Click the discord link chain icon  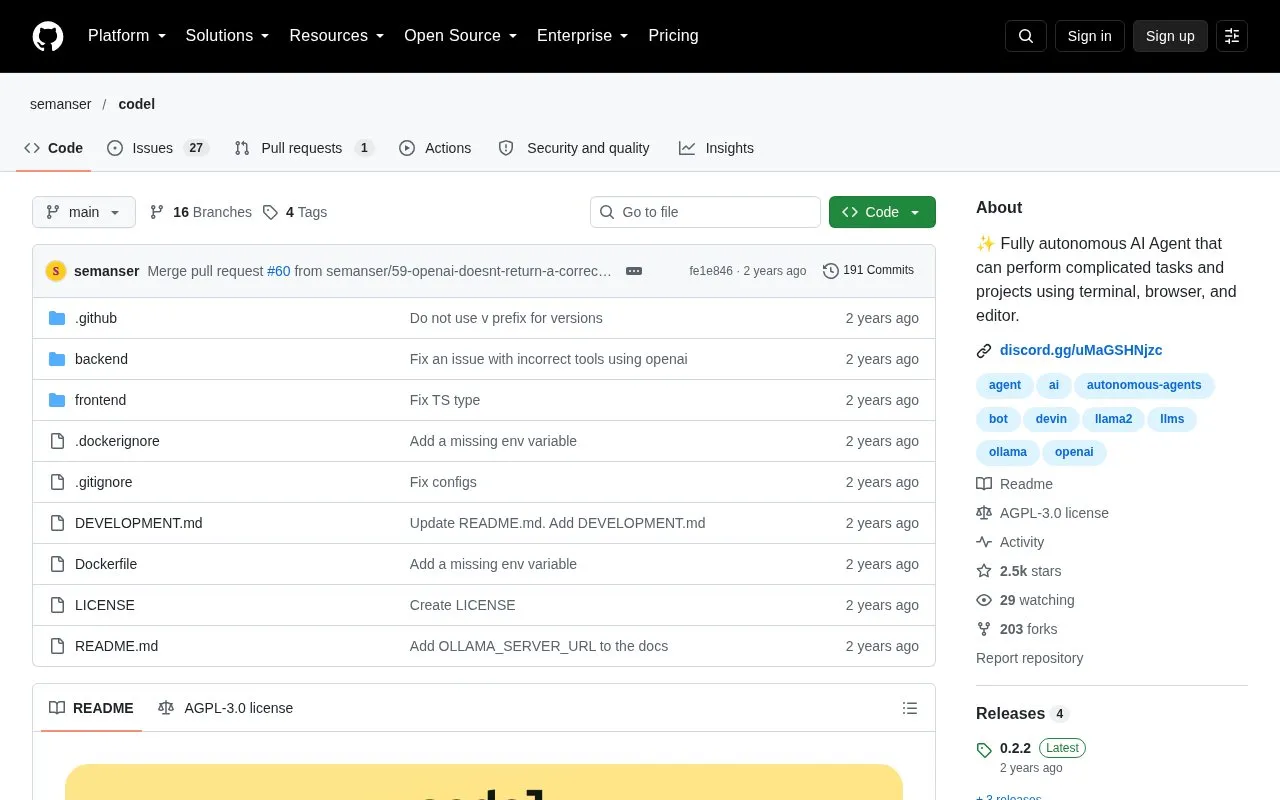(x=984, y=351)
